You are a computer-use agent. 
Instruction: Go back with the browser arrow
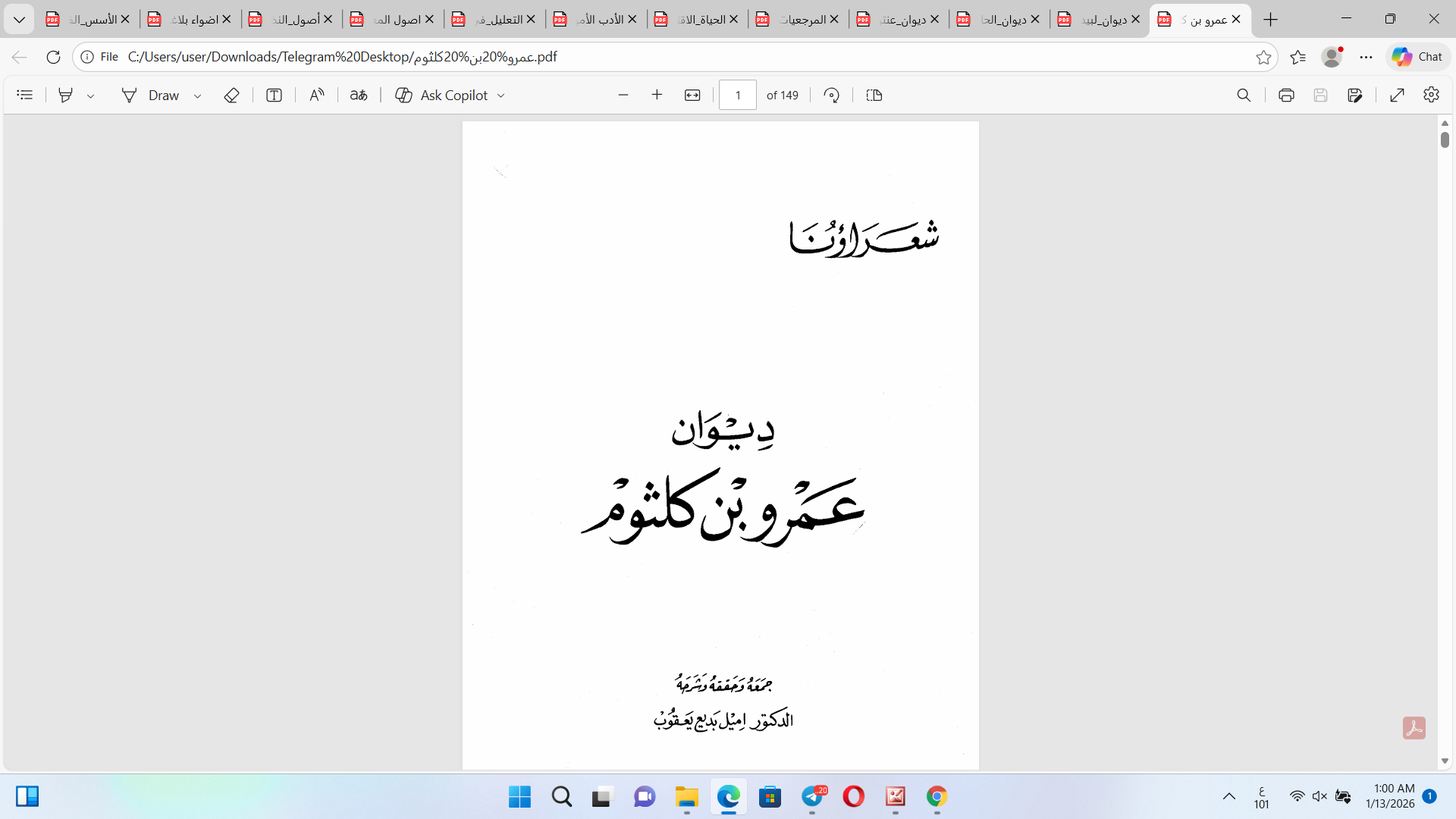(20, 57)
